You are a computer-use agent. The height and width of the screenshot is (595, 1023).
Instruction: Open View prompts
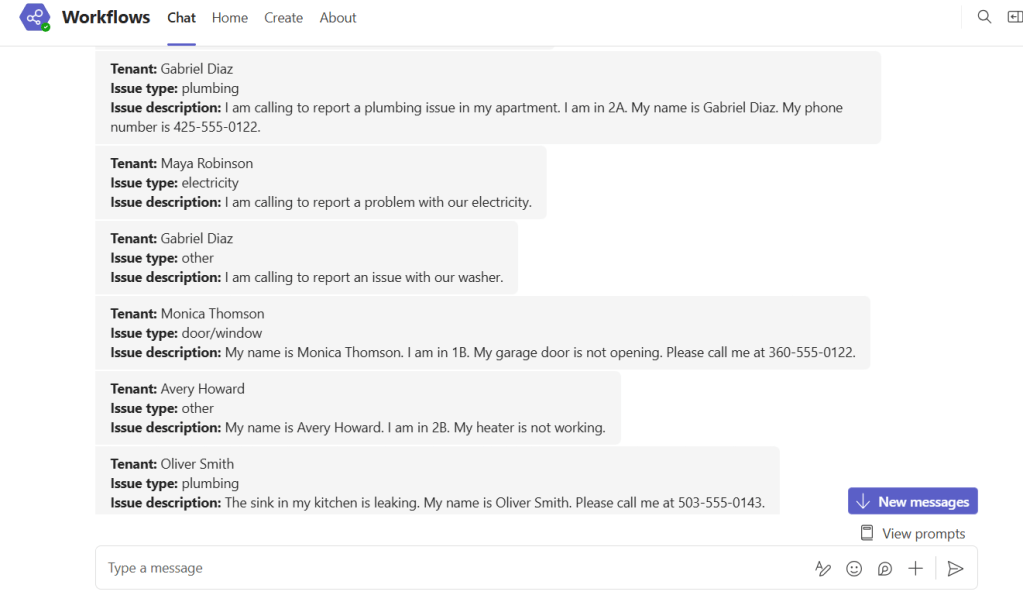click(922, 533)
